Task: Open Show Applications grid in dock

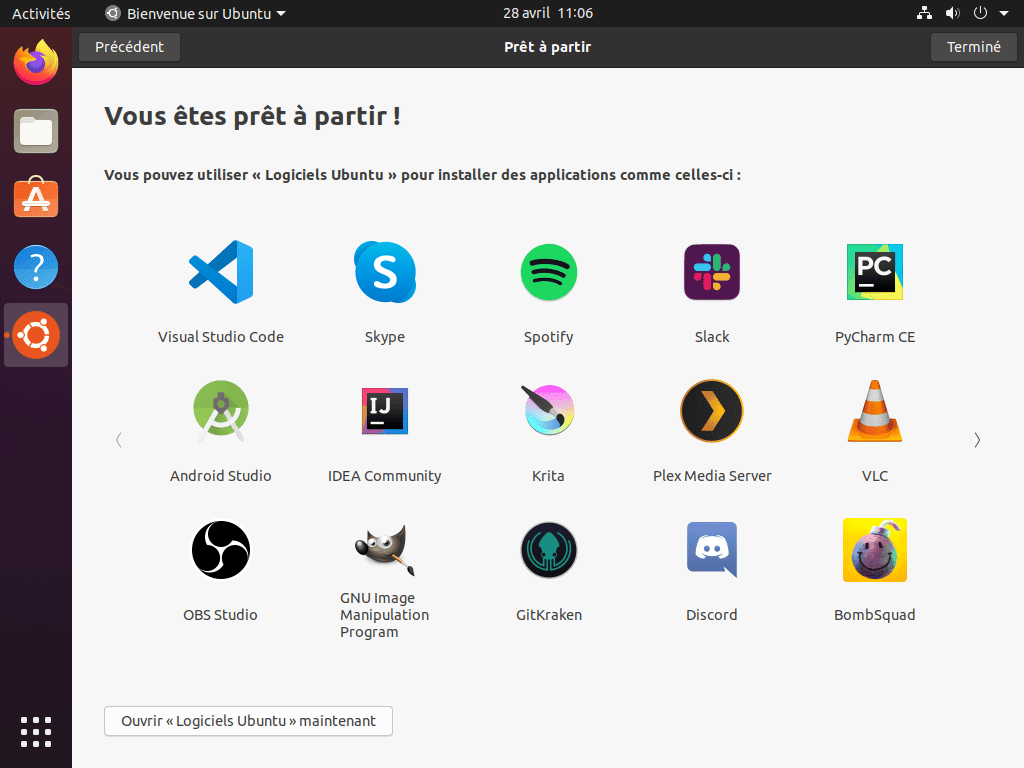Action: pos(36,732)
